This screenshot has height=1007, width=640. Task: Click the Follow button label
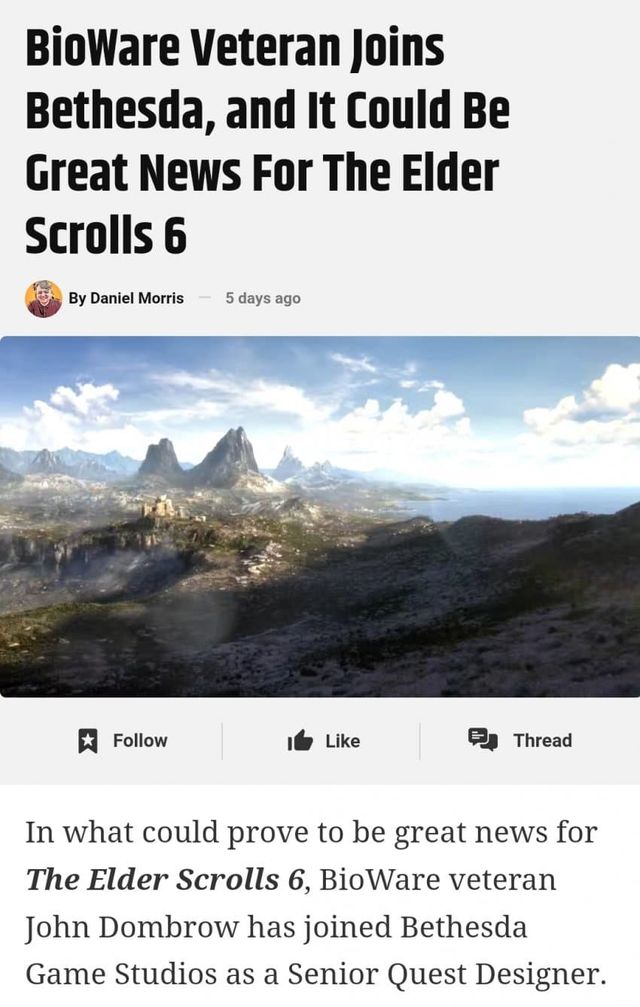click(x=140, y=740)
